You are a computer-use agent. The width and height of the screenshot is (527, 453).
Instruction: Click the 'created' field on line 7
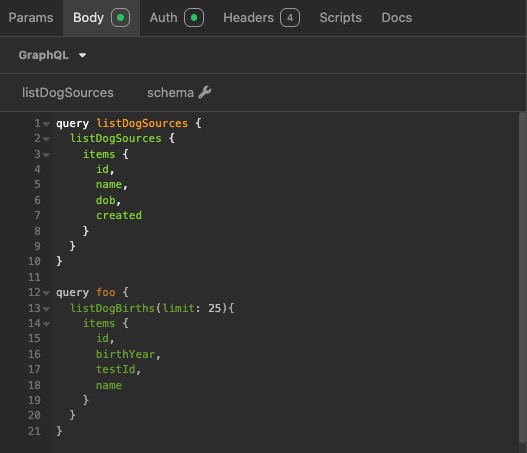(x=119, y=215)
